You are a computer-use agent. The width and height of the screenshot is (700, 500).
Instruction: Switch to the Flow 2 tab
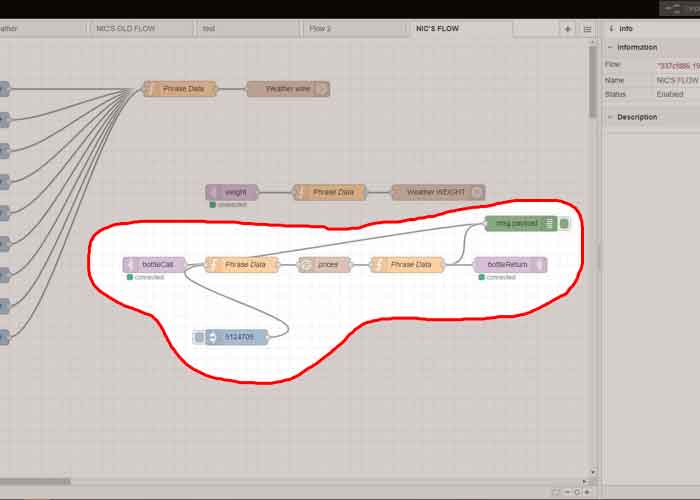pyautogui.click(x=320, y=29)
